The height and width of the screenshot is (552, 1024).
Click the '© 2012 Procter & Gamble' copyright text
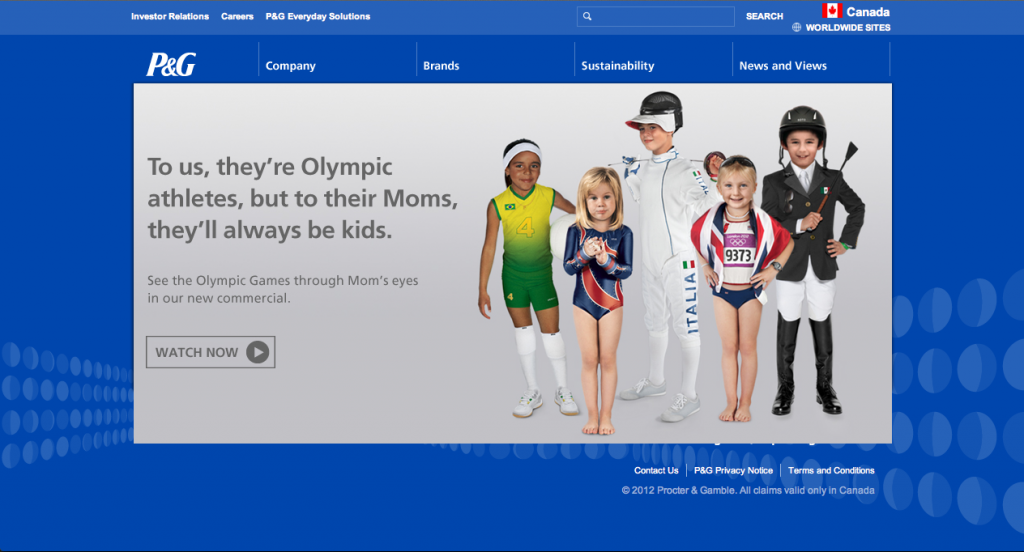[748, 491]
